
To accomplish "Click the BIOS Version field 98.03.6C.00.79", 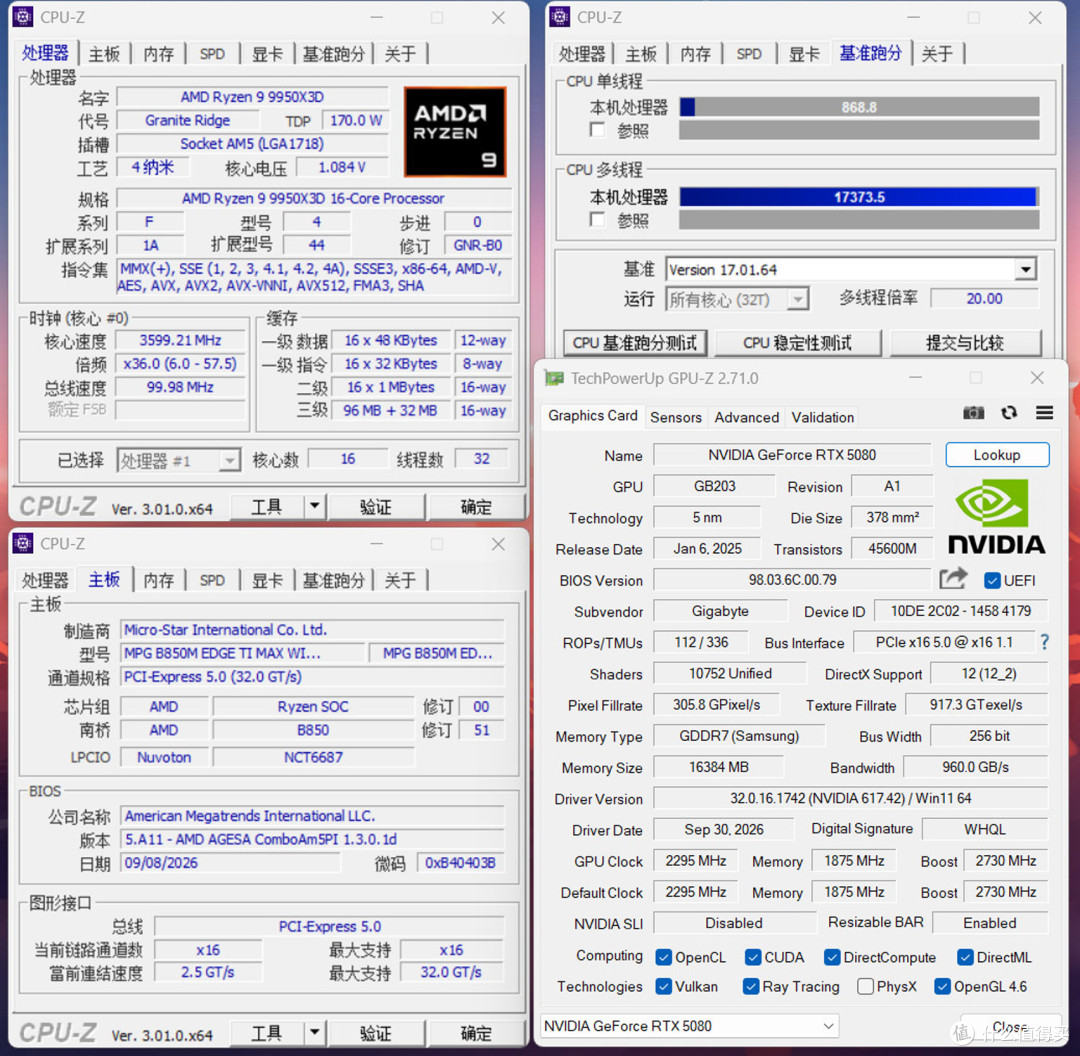I will (x=792, y=580).
